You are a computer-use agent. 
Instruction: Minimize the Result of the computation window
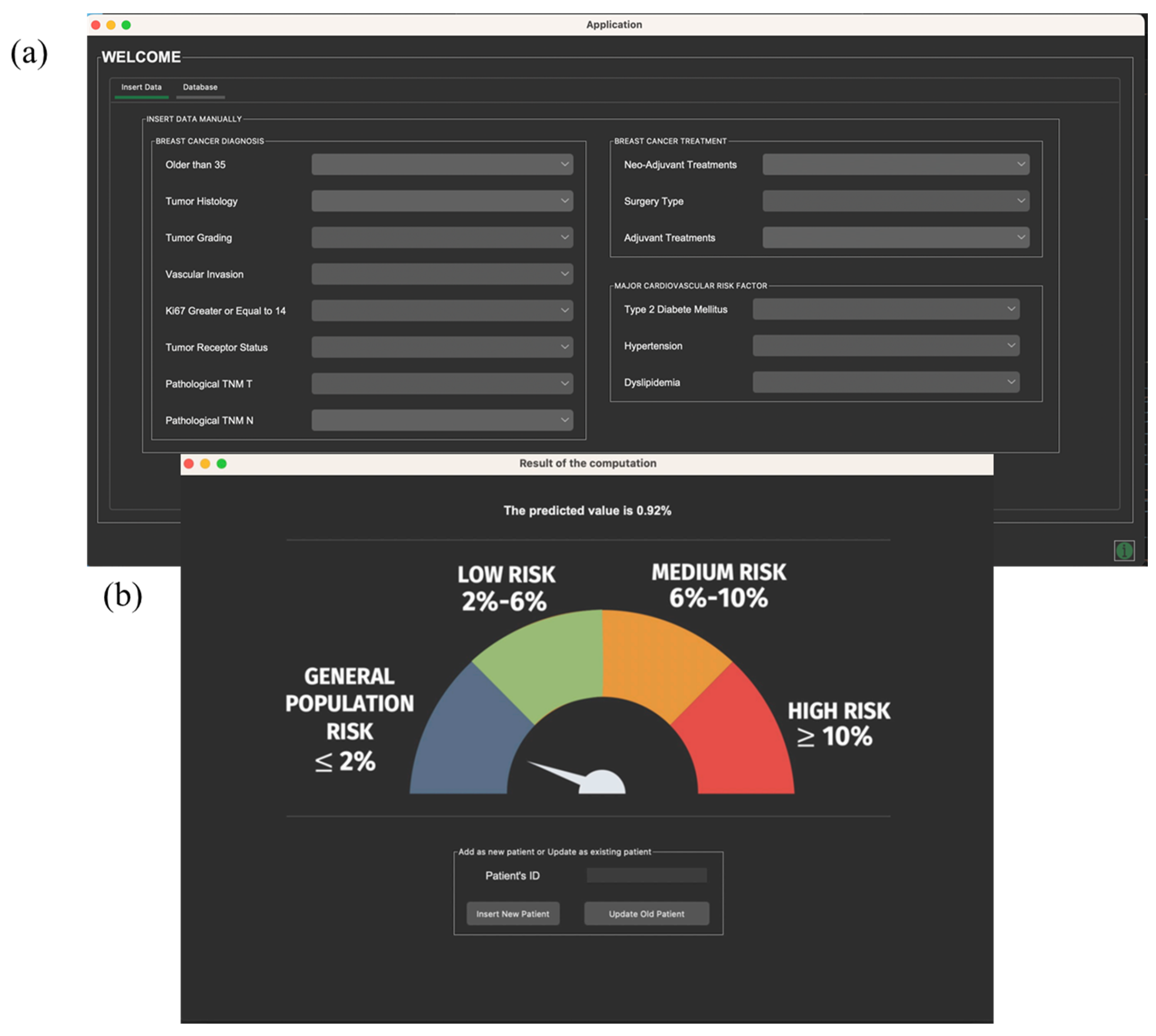point(205,463)
